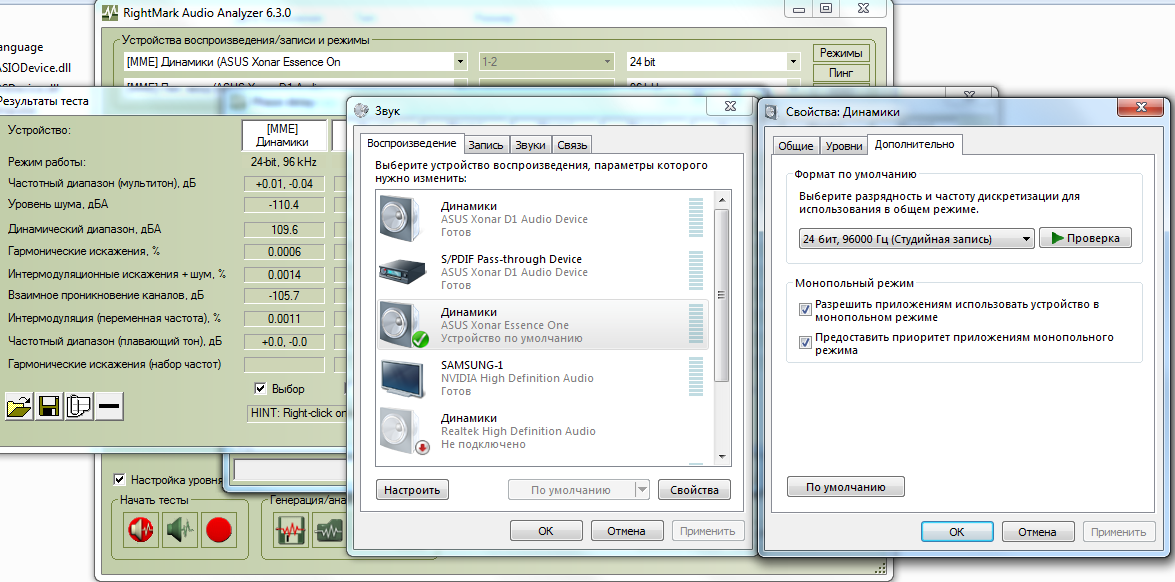The image size is (1175, 582).
Task: Click the black minus remove-result icon
Action: pyautogui.click(x=109, y=406)
